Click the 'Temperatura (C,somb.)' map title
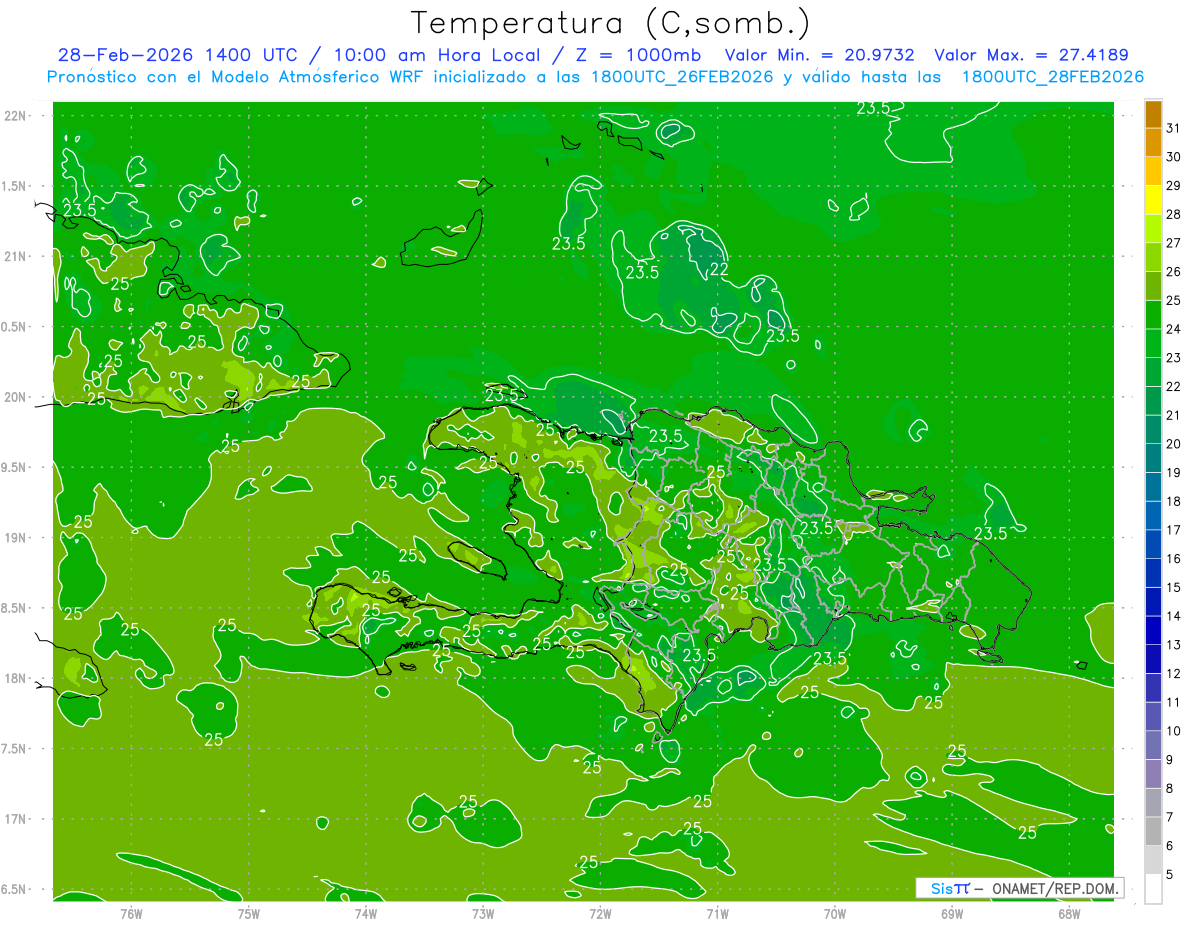Viewport: 1200px width, 927px height. point(611,23)
